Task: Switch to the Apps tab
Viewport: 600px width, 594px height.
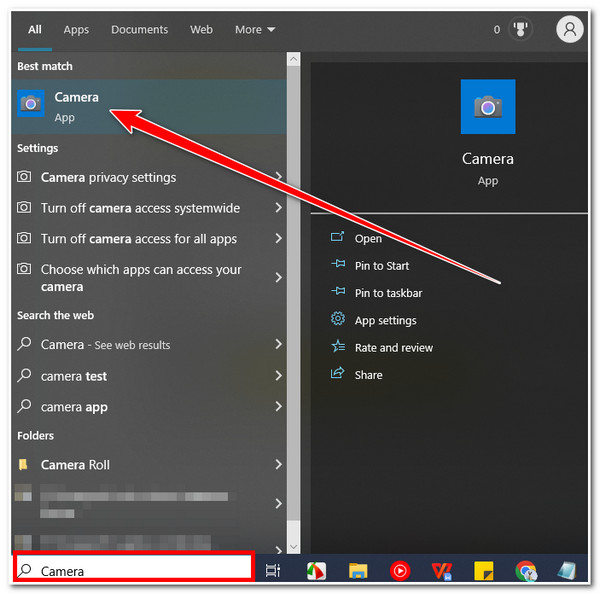Action: click(x=76, y=29)
